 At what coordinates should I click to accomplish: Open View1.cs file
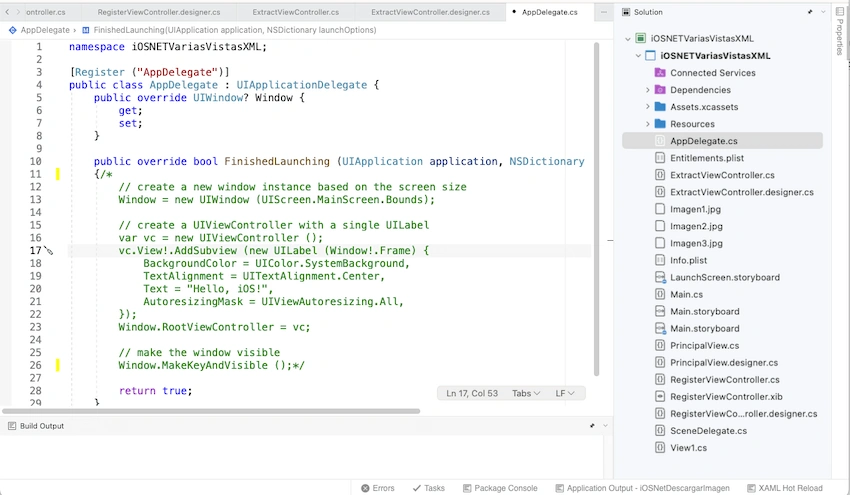point(688,448)
